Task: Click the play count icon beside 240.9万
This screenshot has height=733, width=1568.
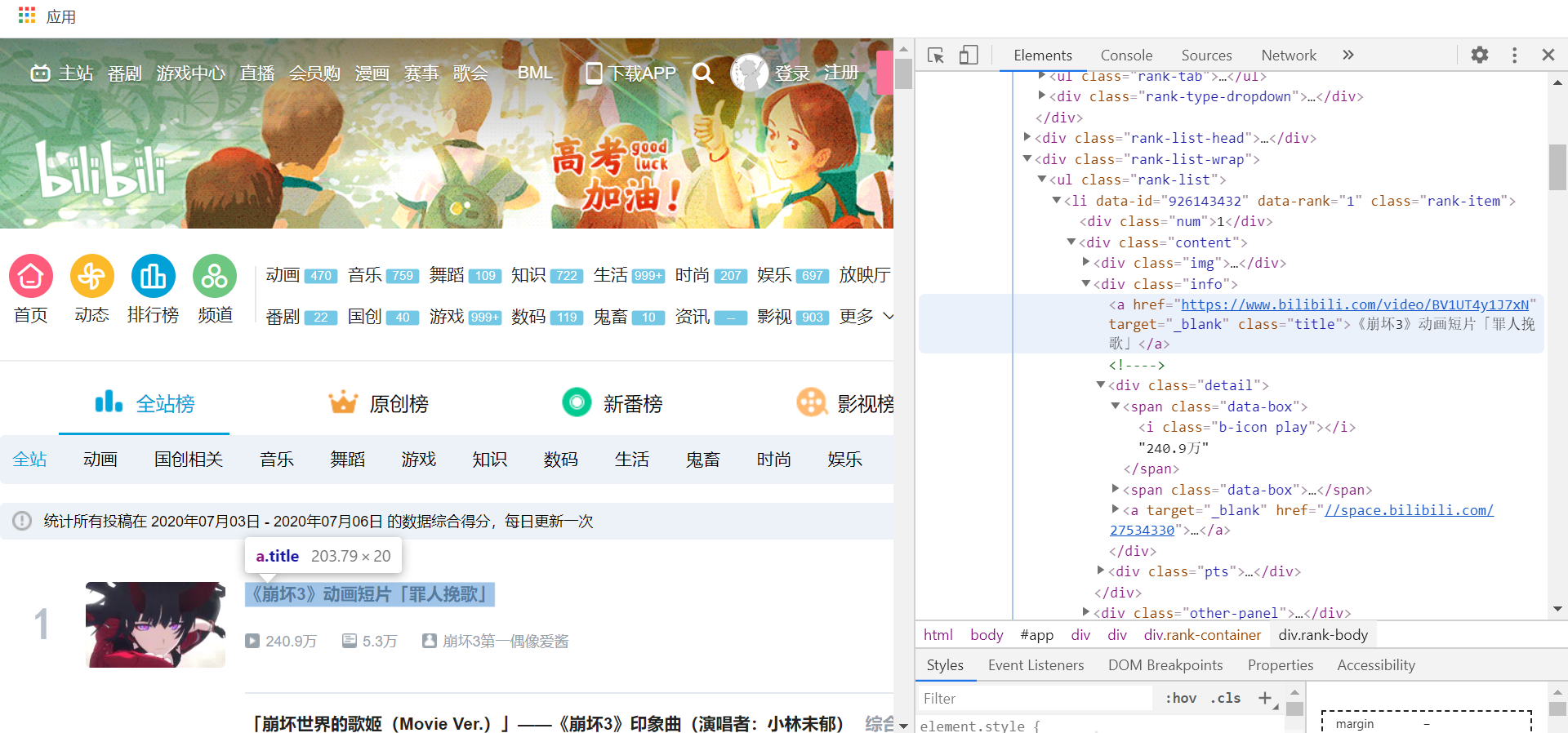Action: tap(252, 641)
